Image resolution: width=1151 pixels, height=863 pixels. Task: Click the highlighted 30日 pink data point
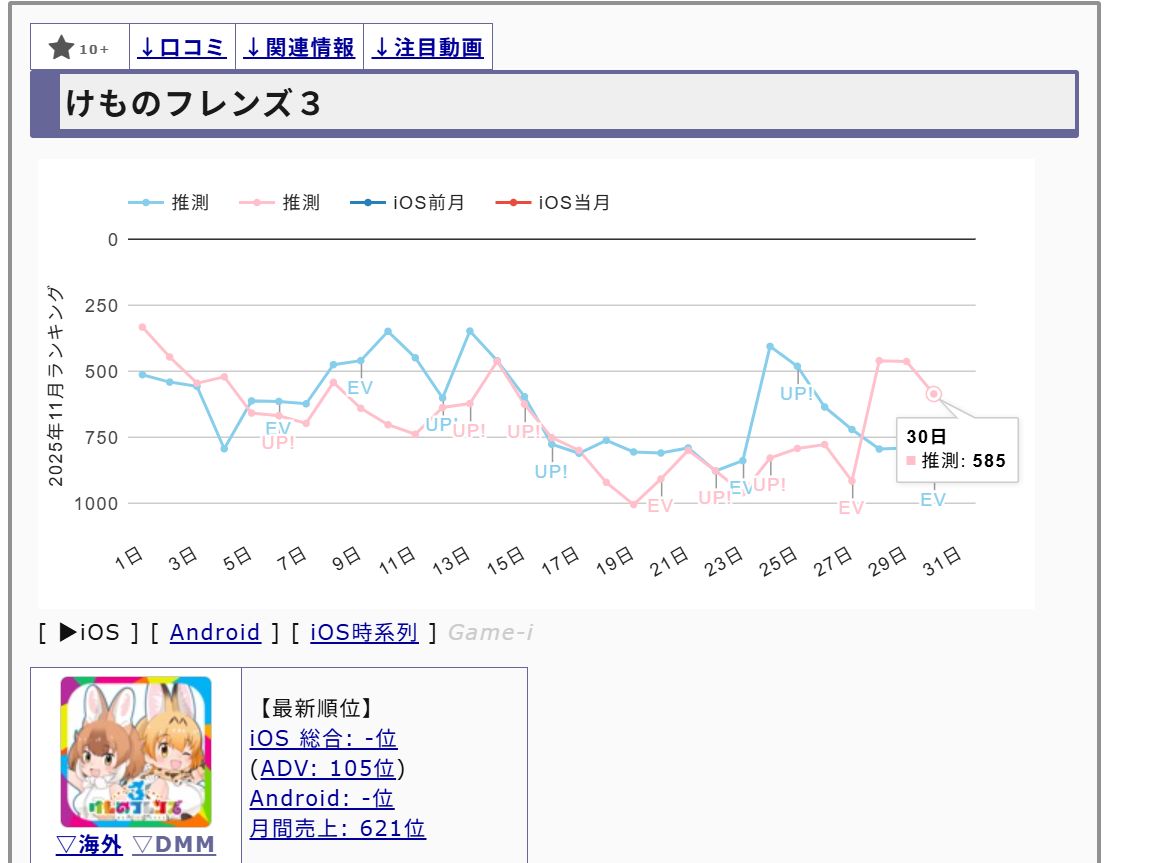tap(934, 394)
